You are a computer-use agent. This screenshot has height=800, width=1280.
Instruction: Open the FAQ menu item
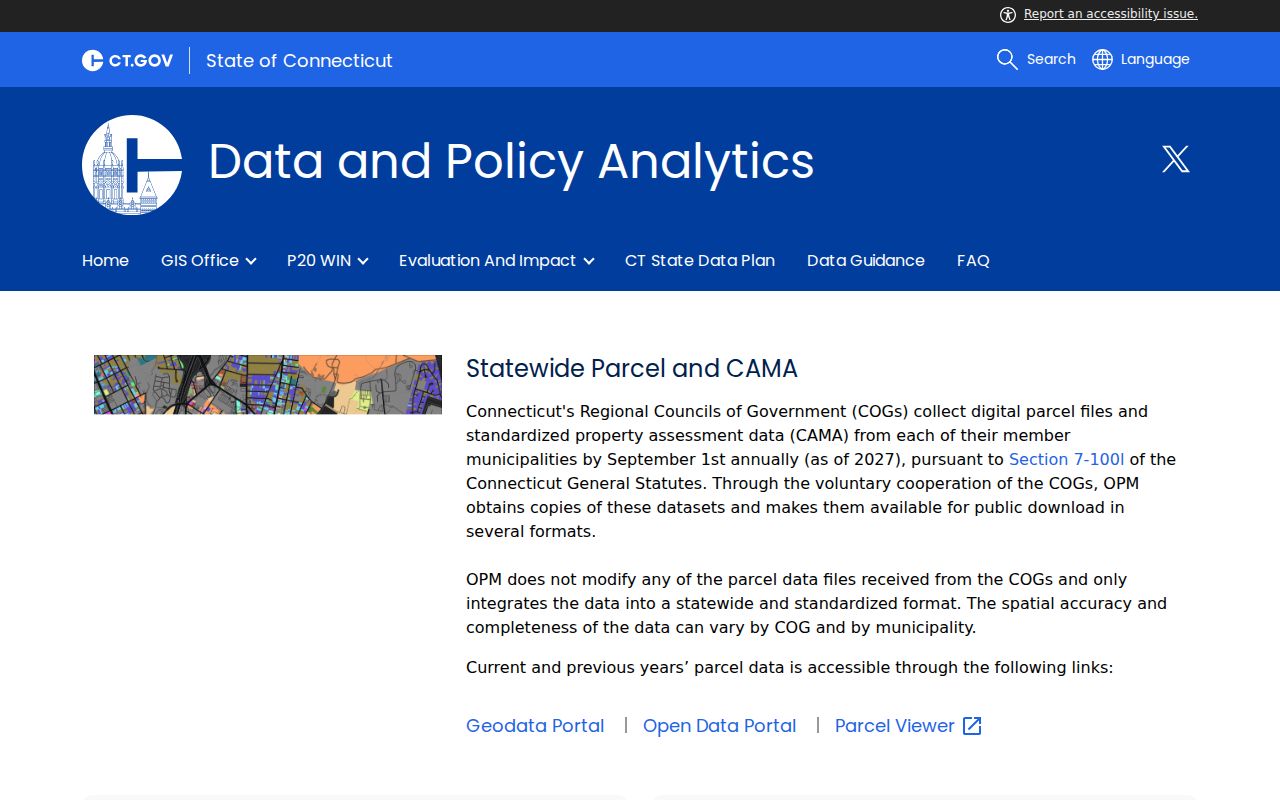point(973,260)
